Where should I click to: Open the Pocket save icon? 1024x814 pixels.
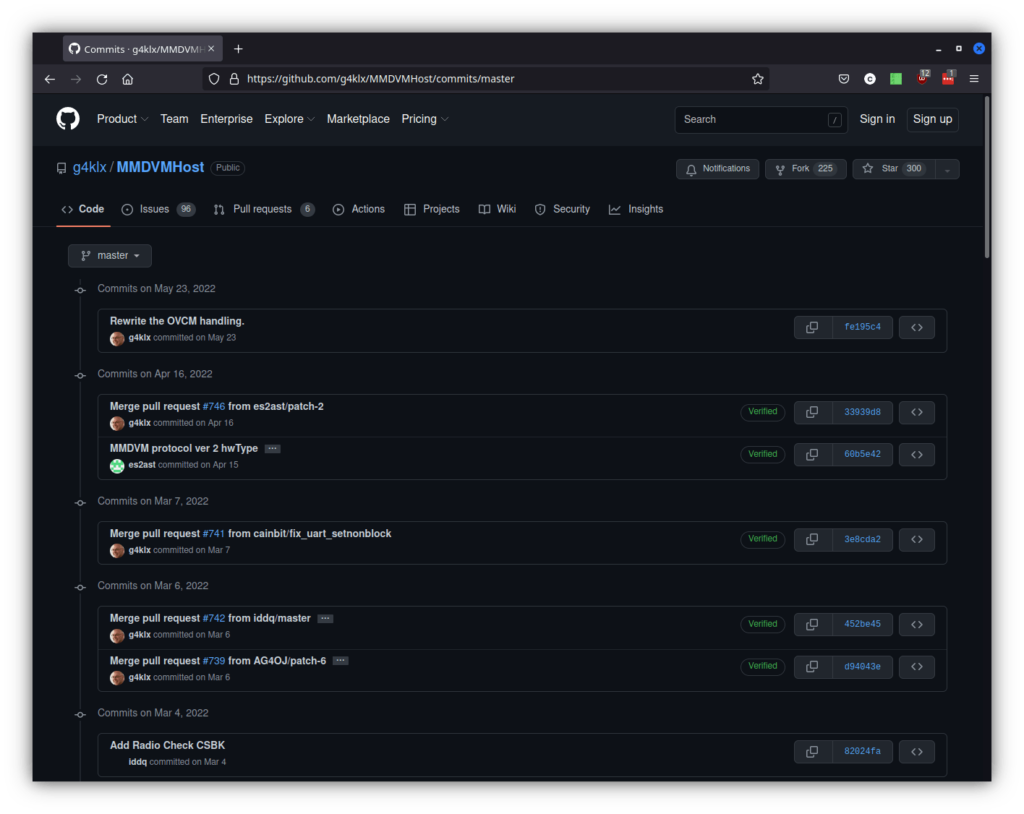[x=844, y=79]
